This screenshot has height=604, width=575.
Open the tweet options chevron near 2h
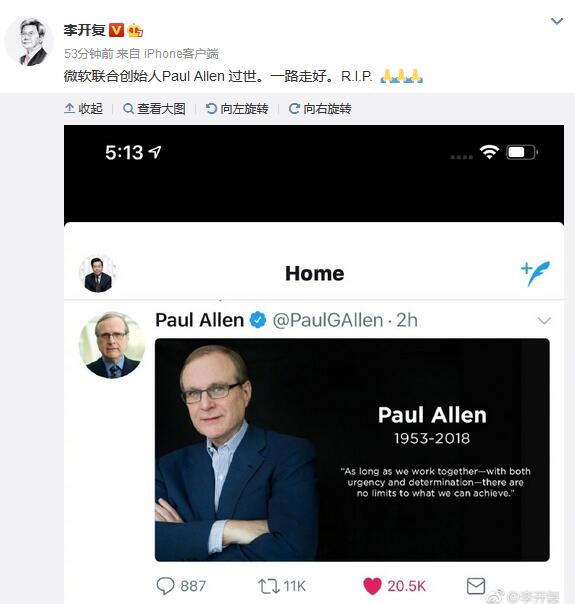click(544, 320)
